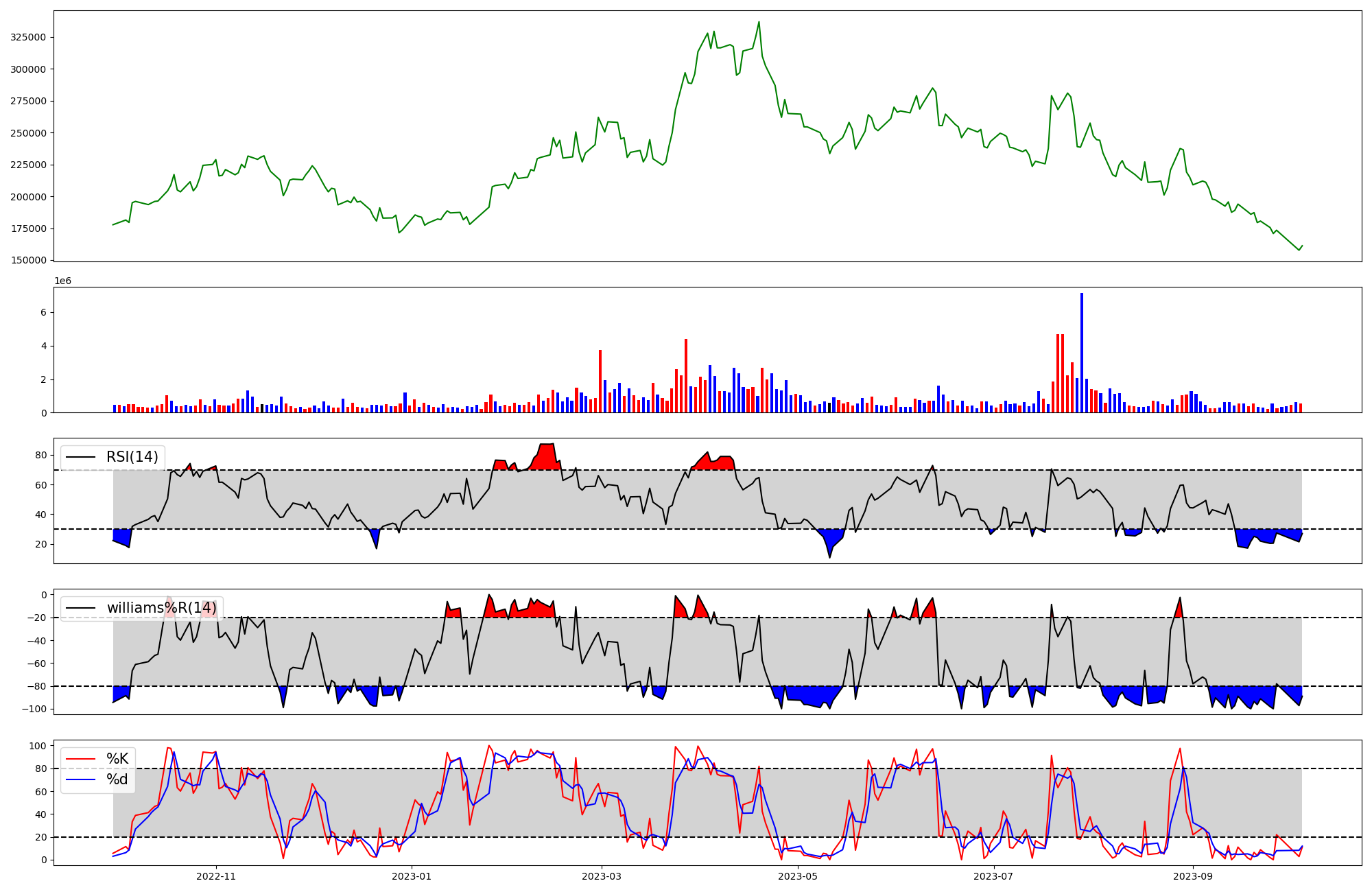Click the black line sample in RSI legend

coord(80,457)
